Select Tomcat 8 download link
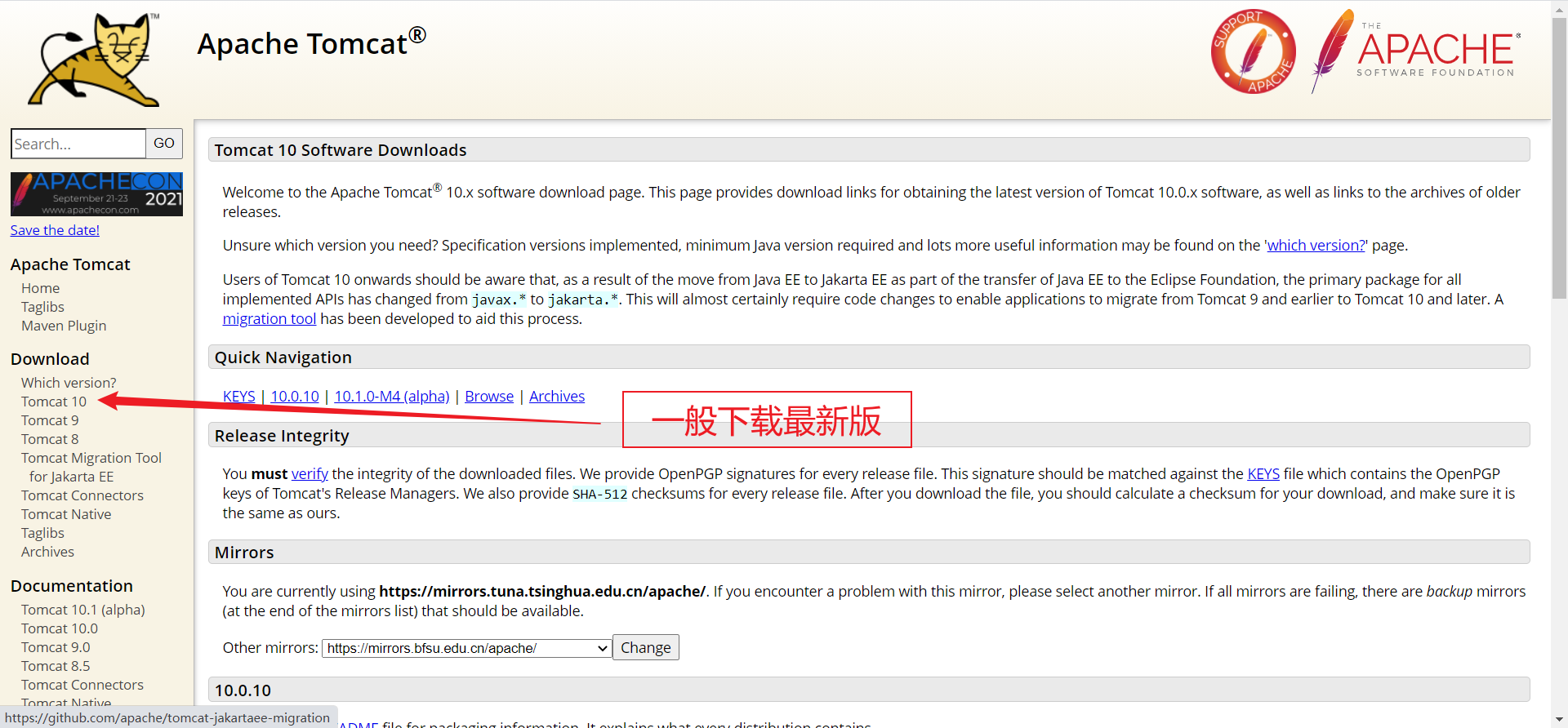Screen dimensions: 1568x728 tap(50, 439)
